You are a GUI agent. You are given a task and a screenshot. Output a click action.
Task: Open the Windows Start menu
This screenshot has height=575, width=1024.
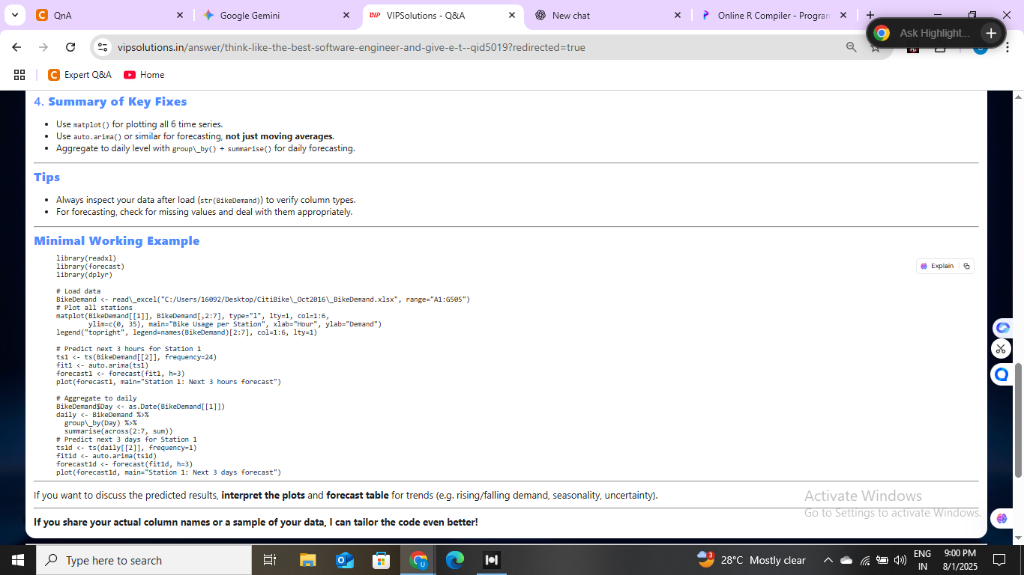pos(18,560)
